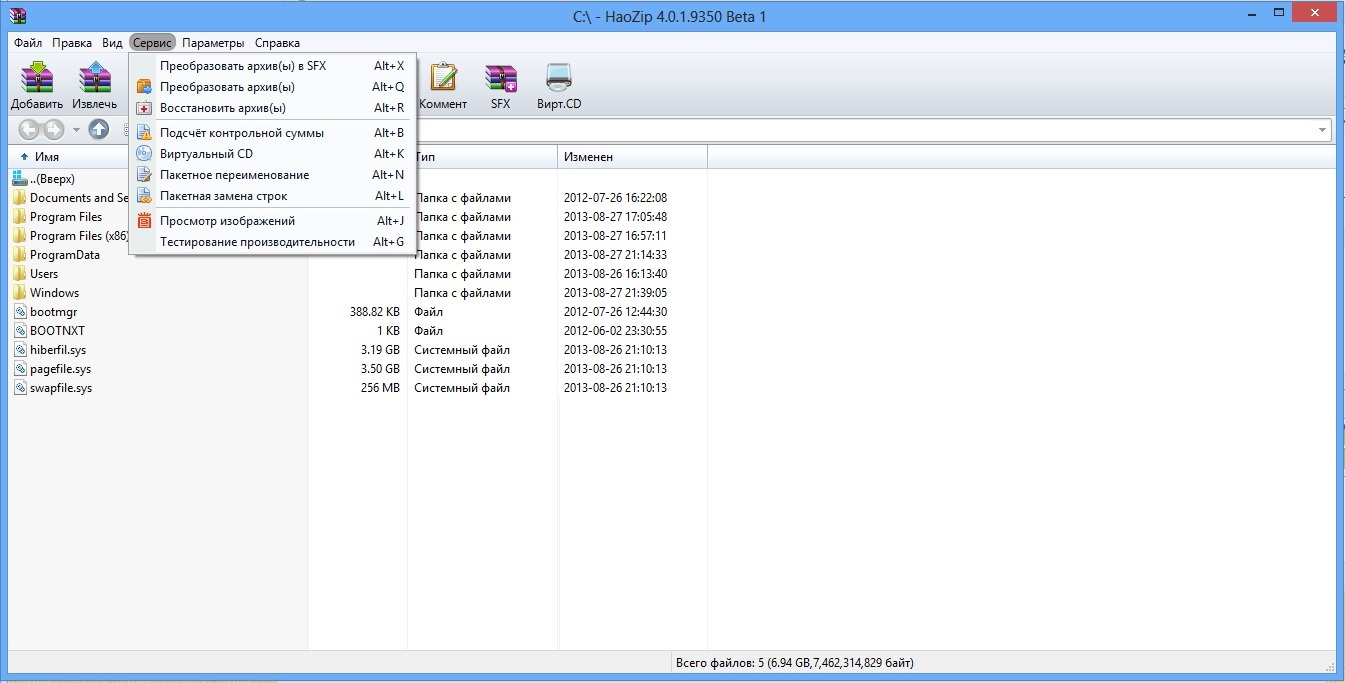The height and width of the screenshot is (683, 1345).
Task: Go forward with the right arrow button
Action: coord(53,129)
